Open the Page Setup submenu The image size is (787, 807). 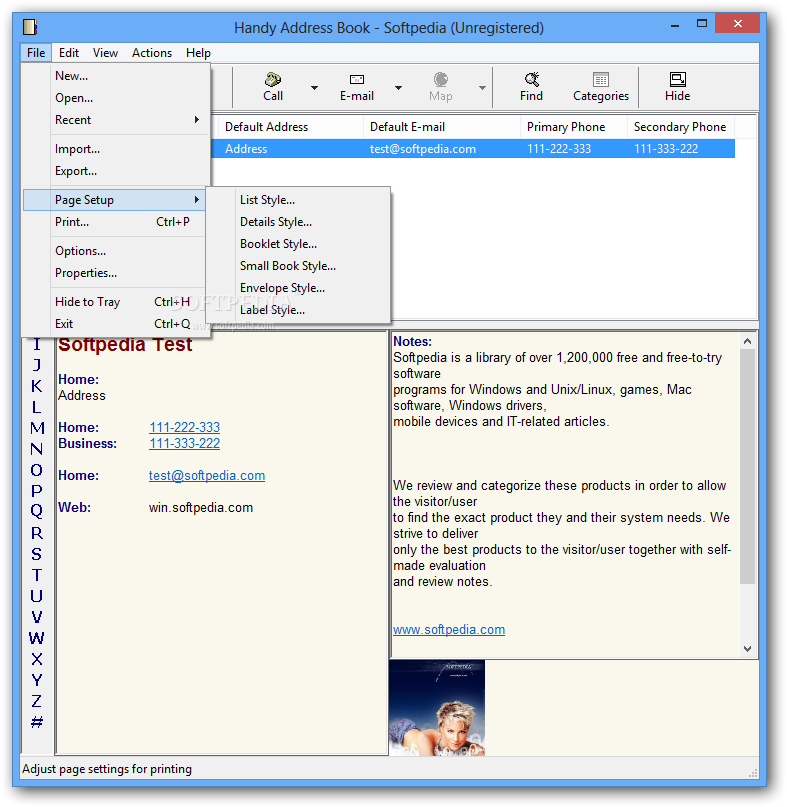[x=115, y=200]
